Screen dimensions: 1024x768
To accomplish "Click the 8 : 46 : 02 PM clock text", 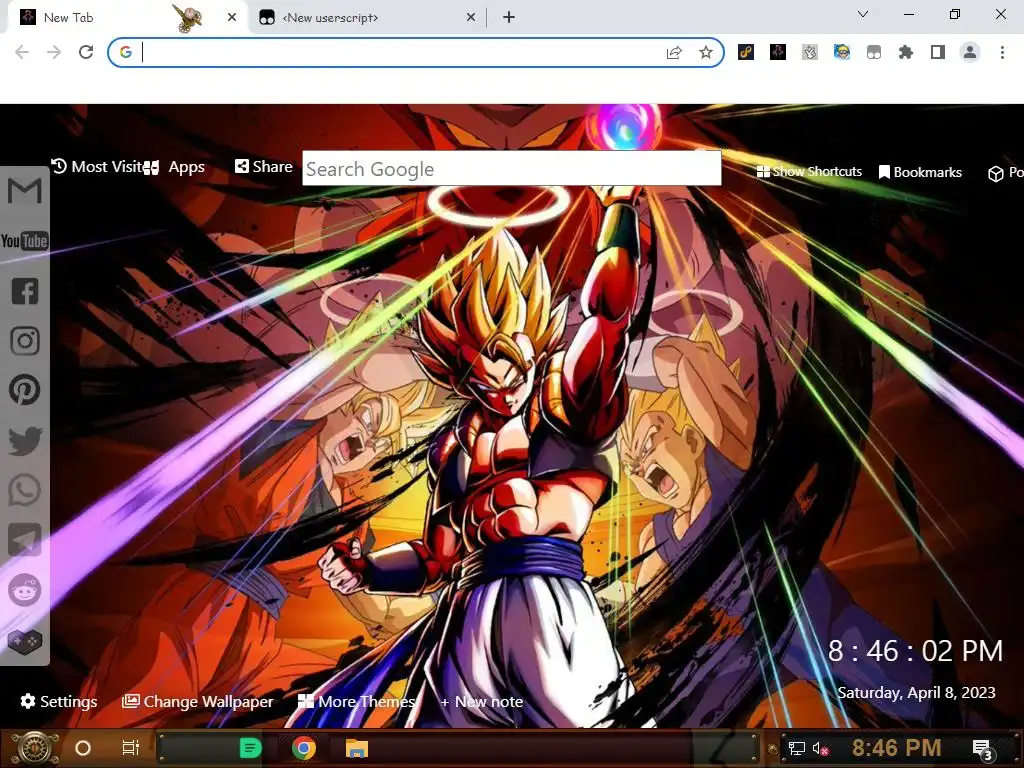I will click(915, 650).
